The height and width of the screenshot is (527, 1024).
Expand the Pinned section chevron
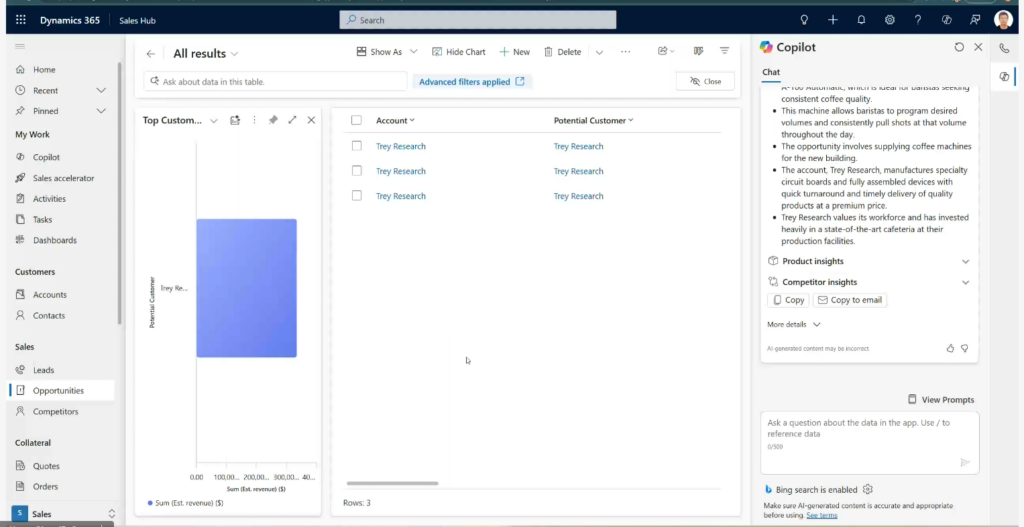click(x=101, y=111)
